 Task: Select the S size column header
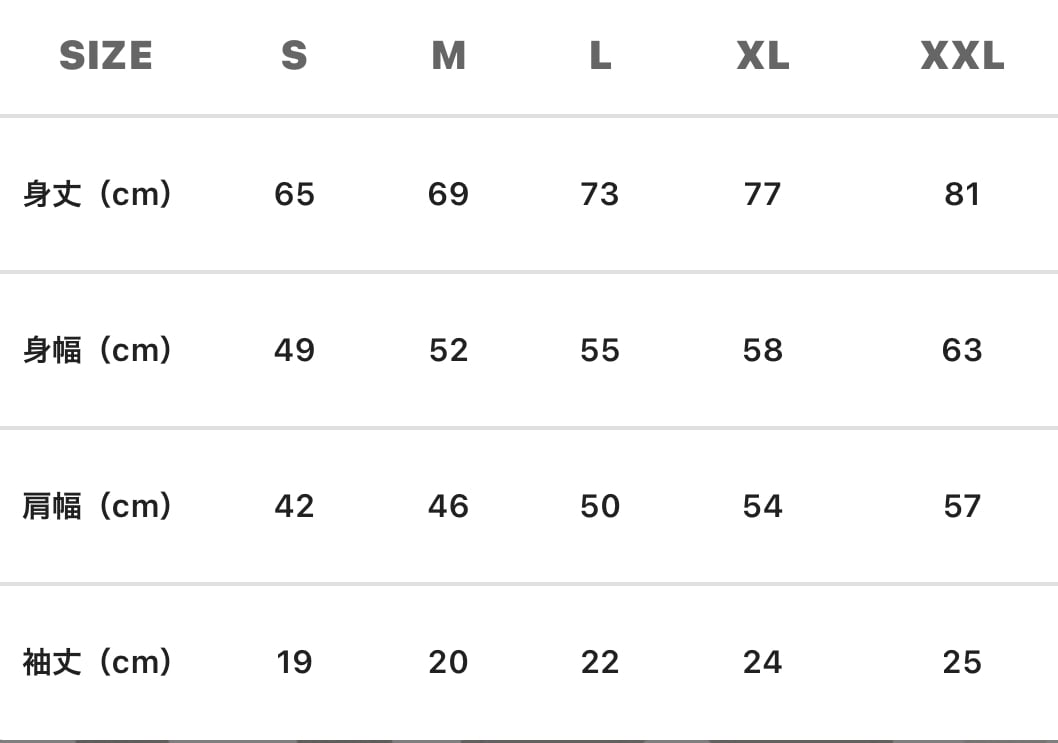click(294, 56)
